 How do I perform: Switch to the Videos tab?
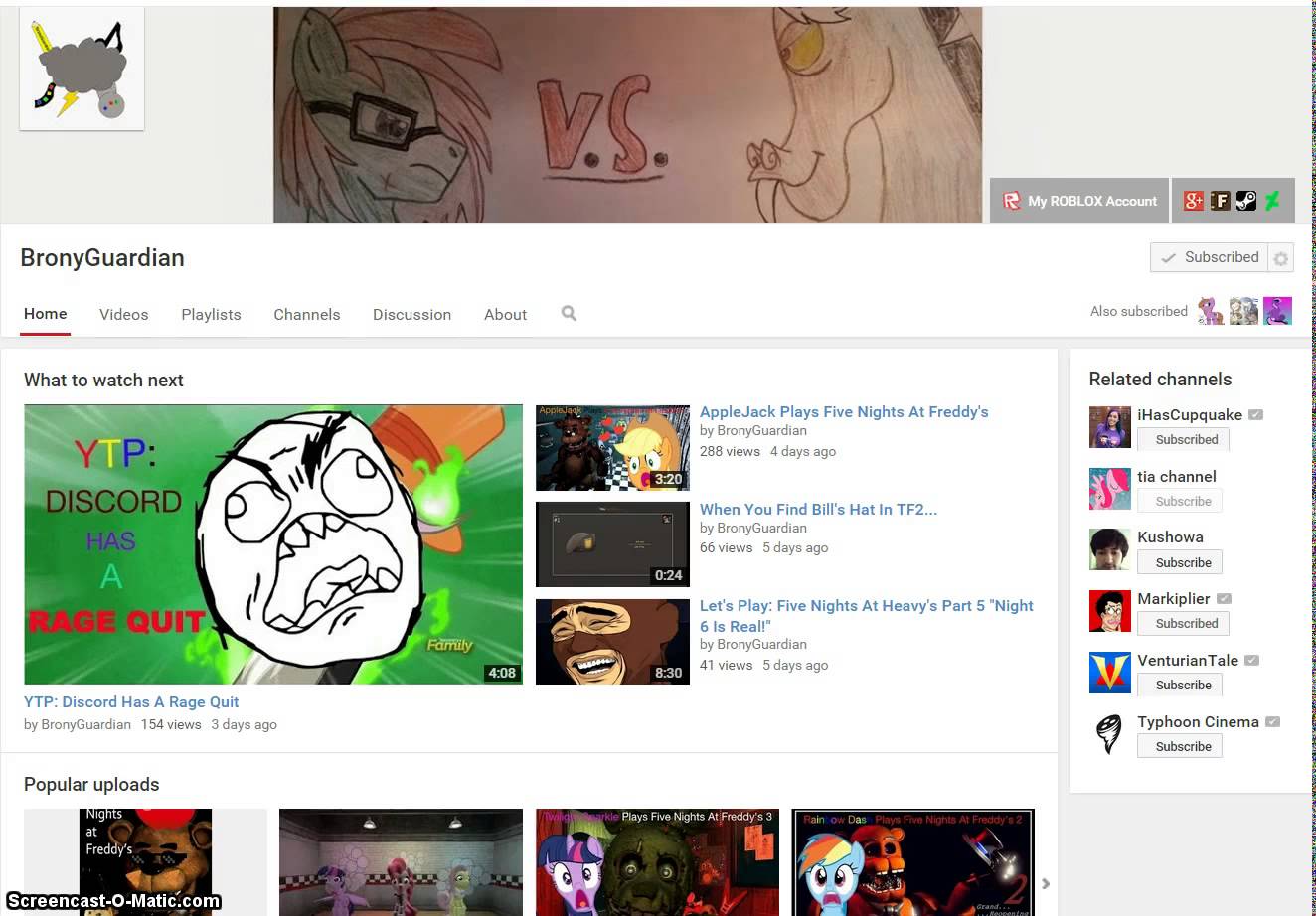[x=123, y=314]
